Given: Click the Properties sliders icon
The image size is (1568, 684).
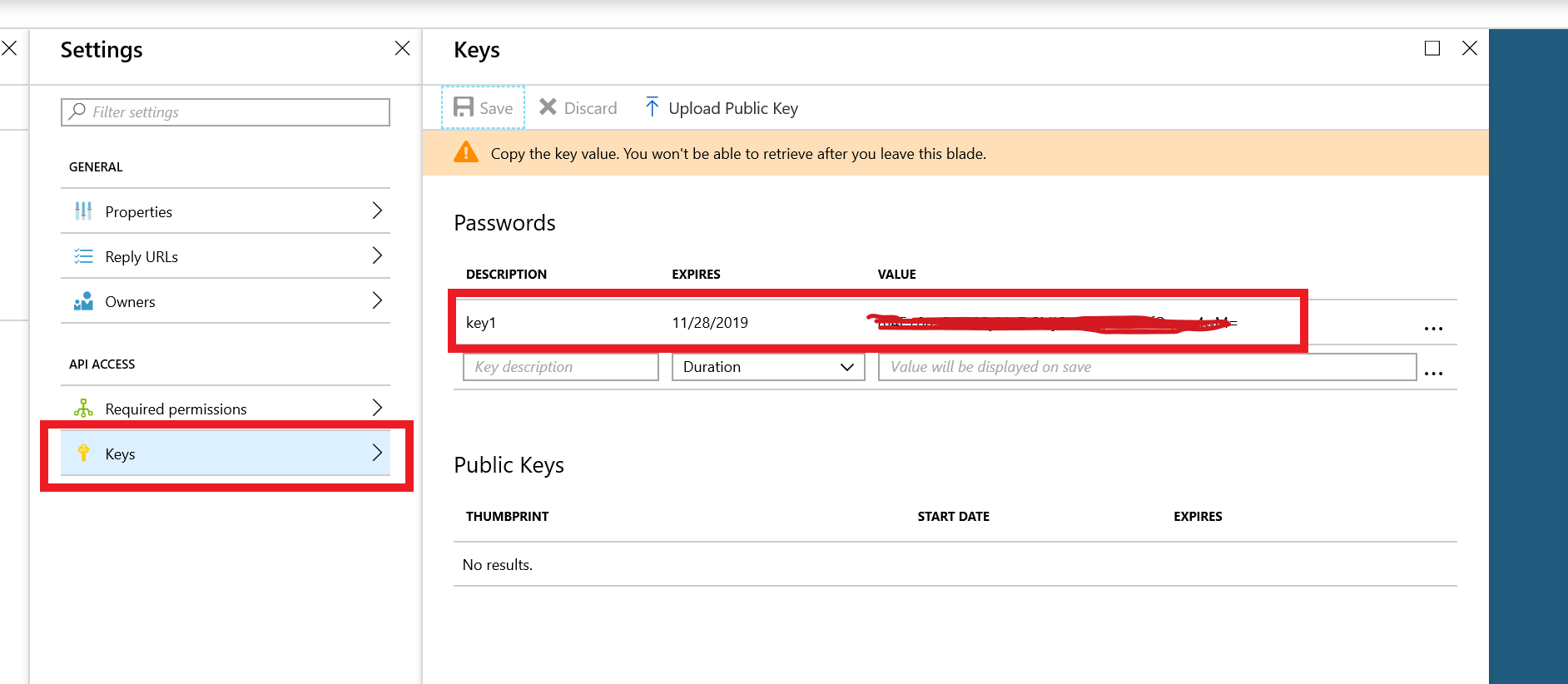Looking at the screenshot, I should 83,211.
